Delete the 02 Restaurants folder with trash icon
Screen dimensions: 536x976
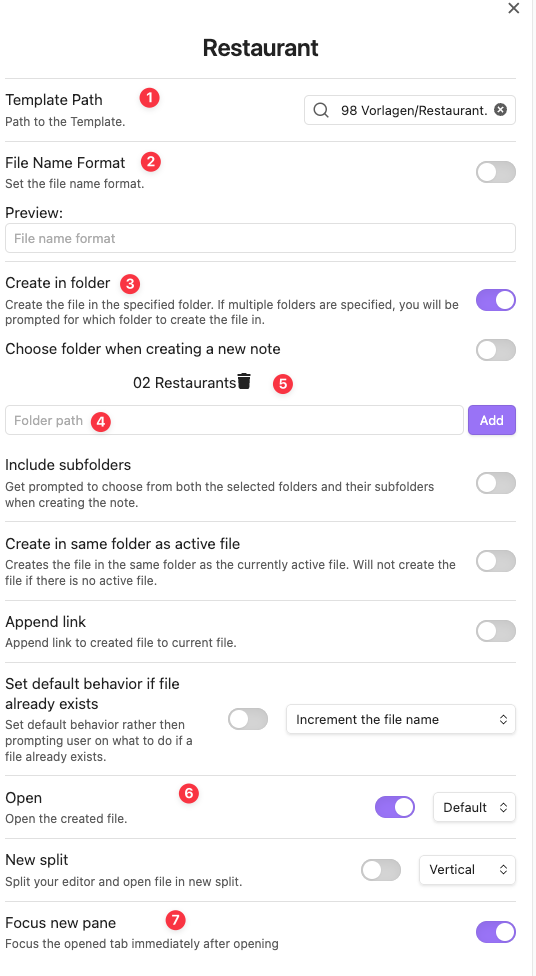point(244,382)
